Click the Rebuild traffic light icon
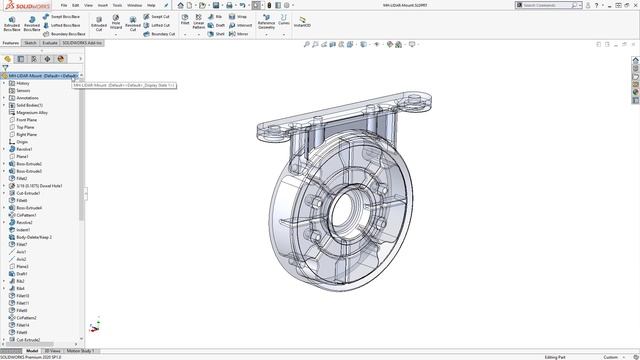 [269, 5]
